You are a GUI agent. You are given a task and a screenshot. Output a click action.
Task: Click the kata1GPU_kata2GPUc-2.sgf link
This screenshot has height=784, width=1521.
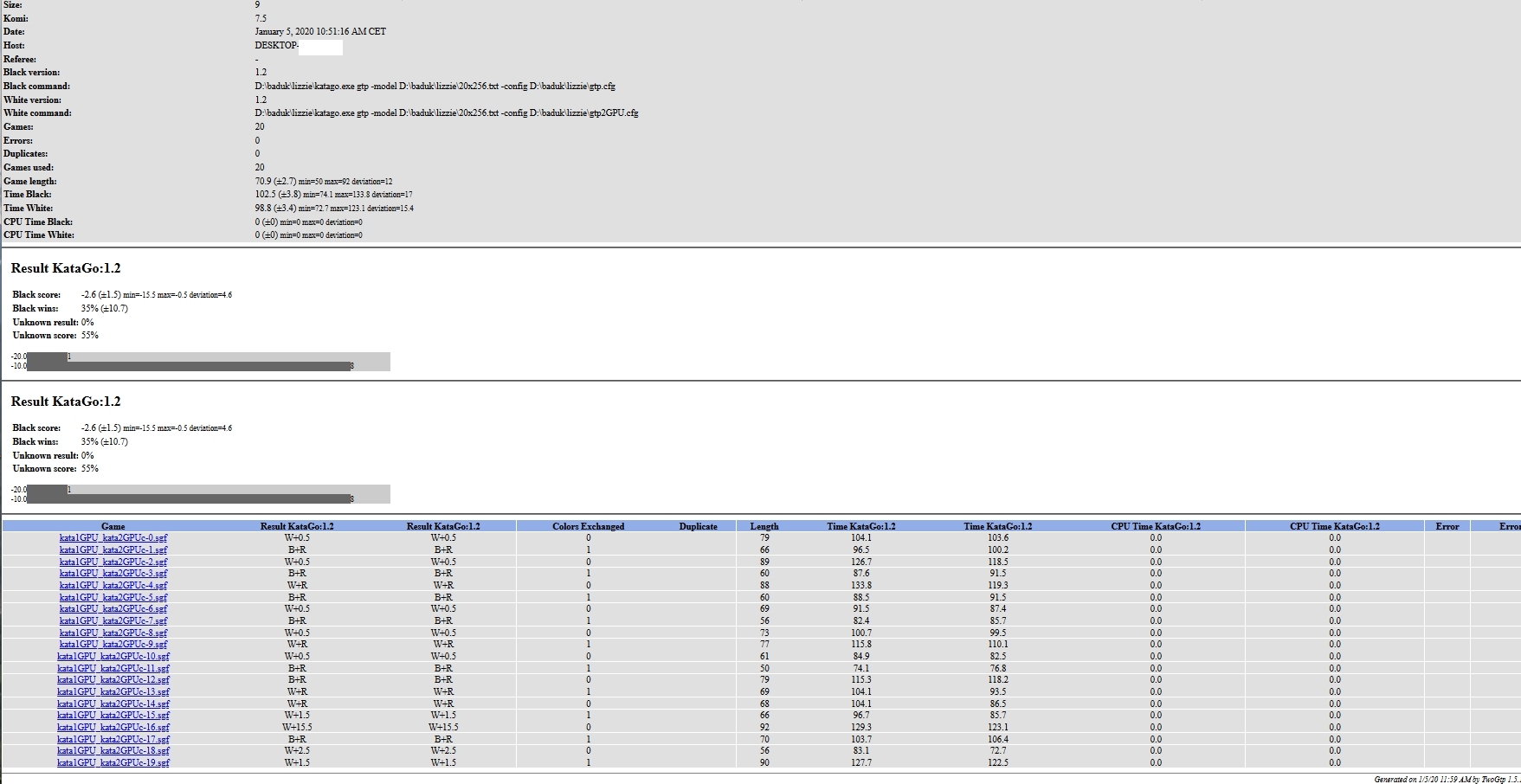[x=113, y=562]
